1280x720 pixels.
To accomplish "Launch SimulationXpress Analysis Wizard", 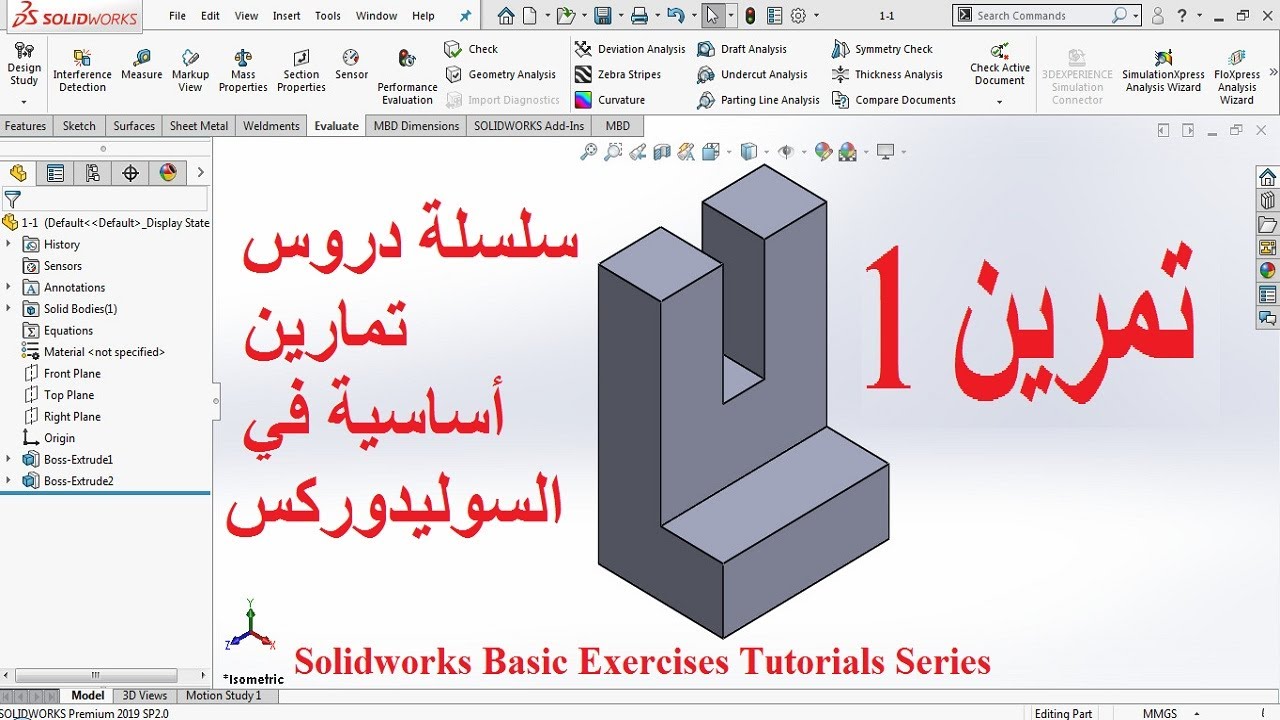I will [x=1163, y=70].
